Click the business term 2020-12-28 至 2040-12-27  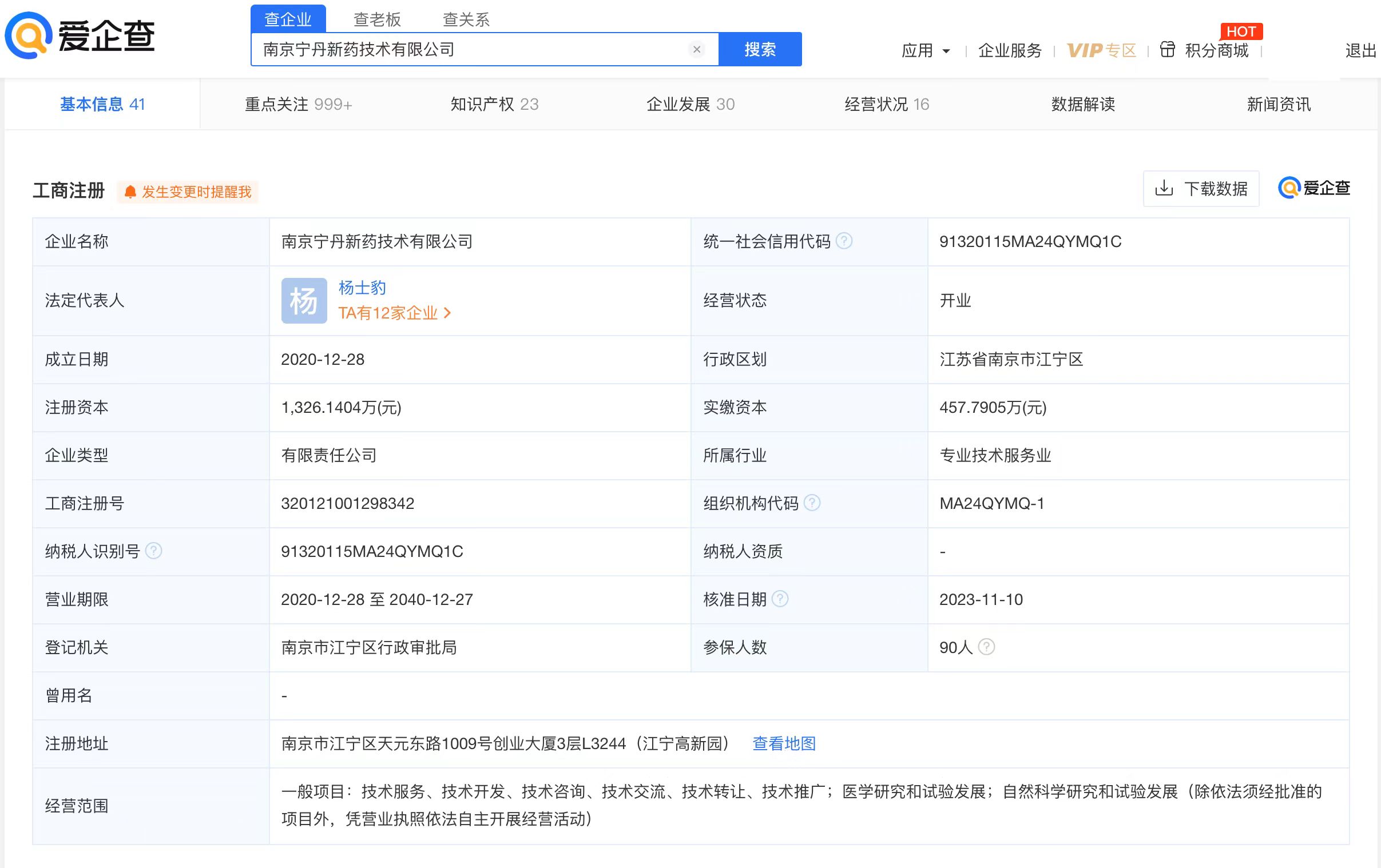(377, 600)
